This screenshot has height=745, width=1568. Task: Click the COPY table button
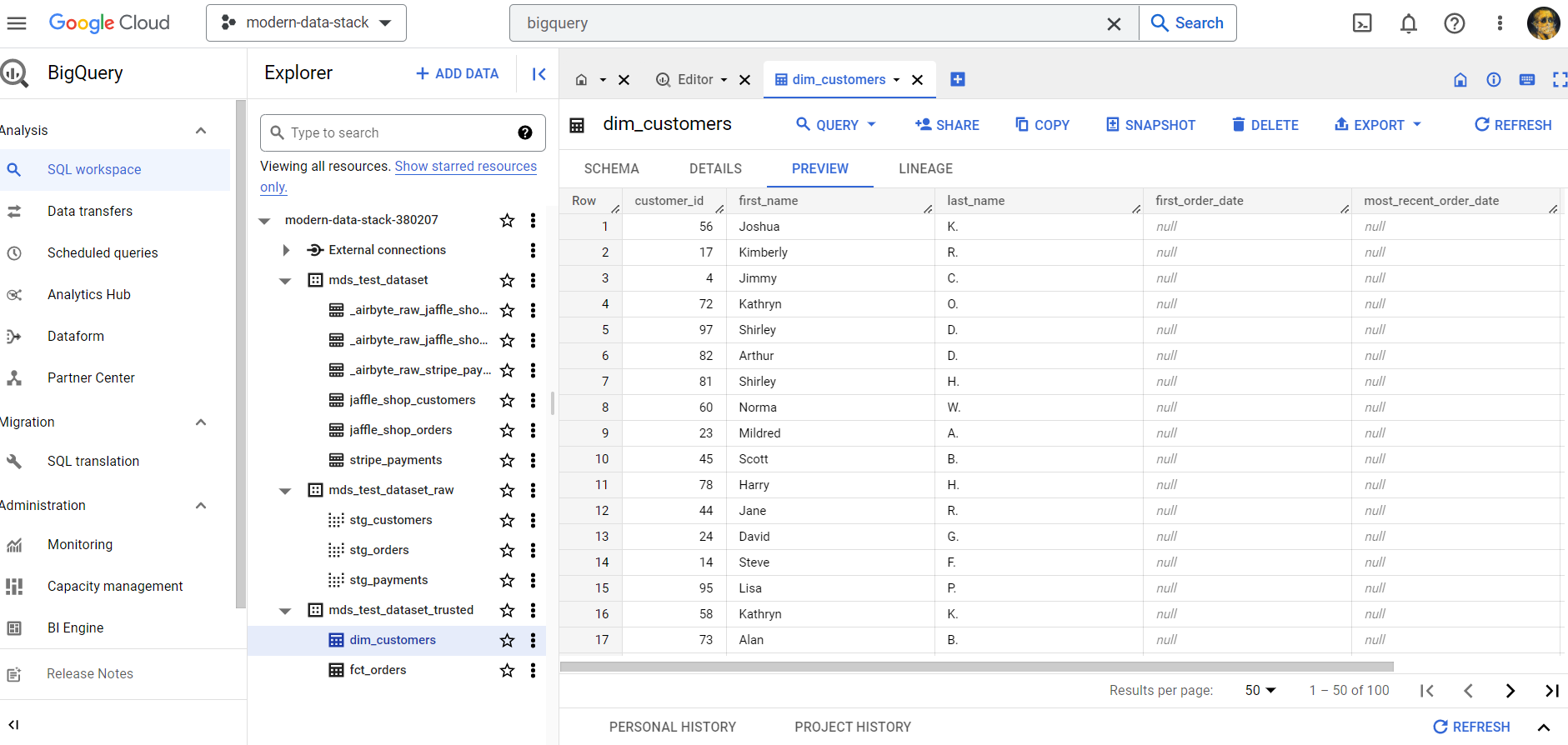coord(1042,124)
